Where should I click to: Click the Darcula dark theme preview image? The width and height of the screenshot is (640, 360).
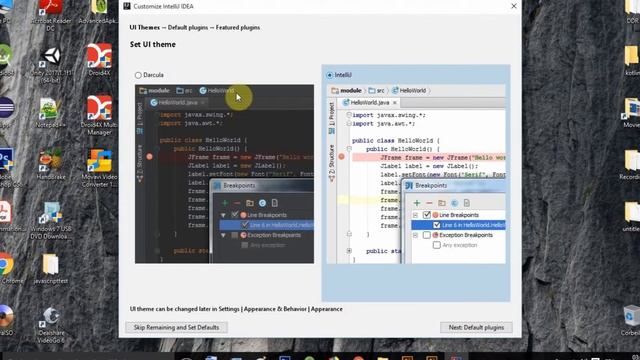click(x=224, y=174)
